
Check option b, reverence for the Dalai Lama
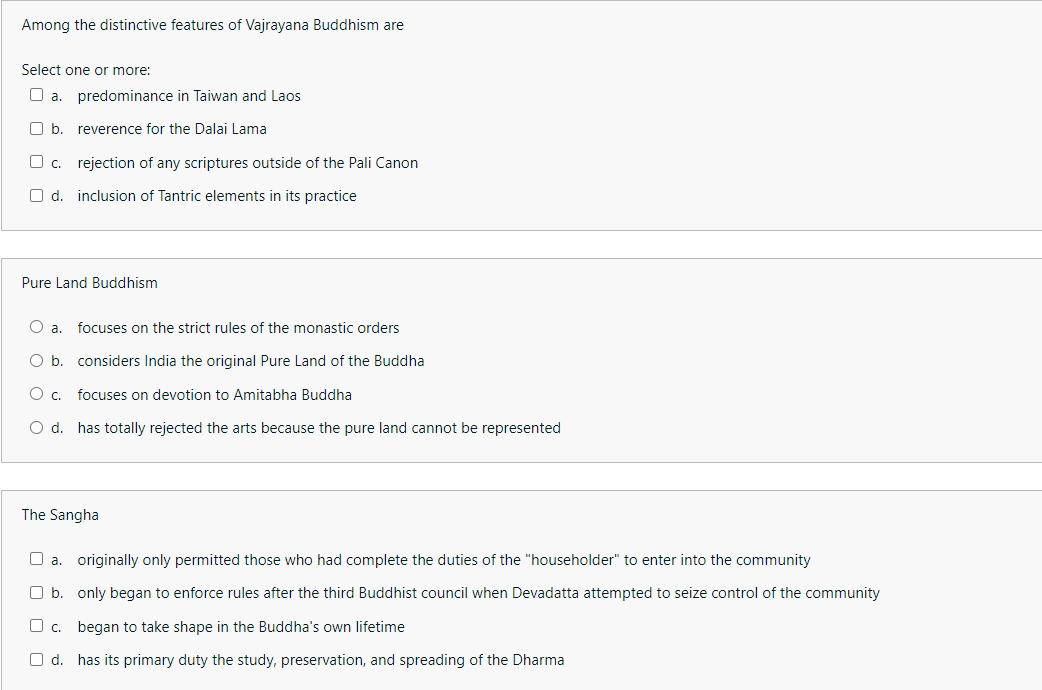[36, 128]
